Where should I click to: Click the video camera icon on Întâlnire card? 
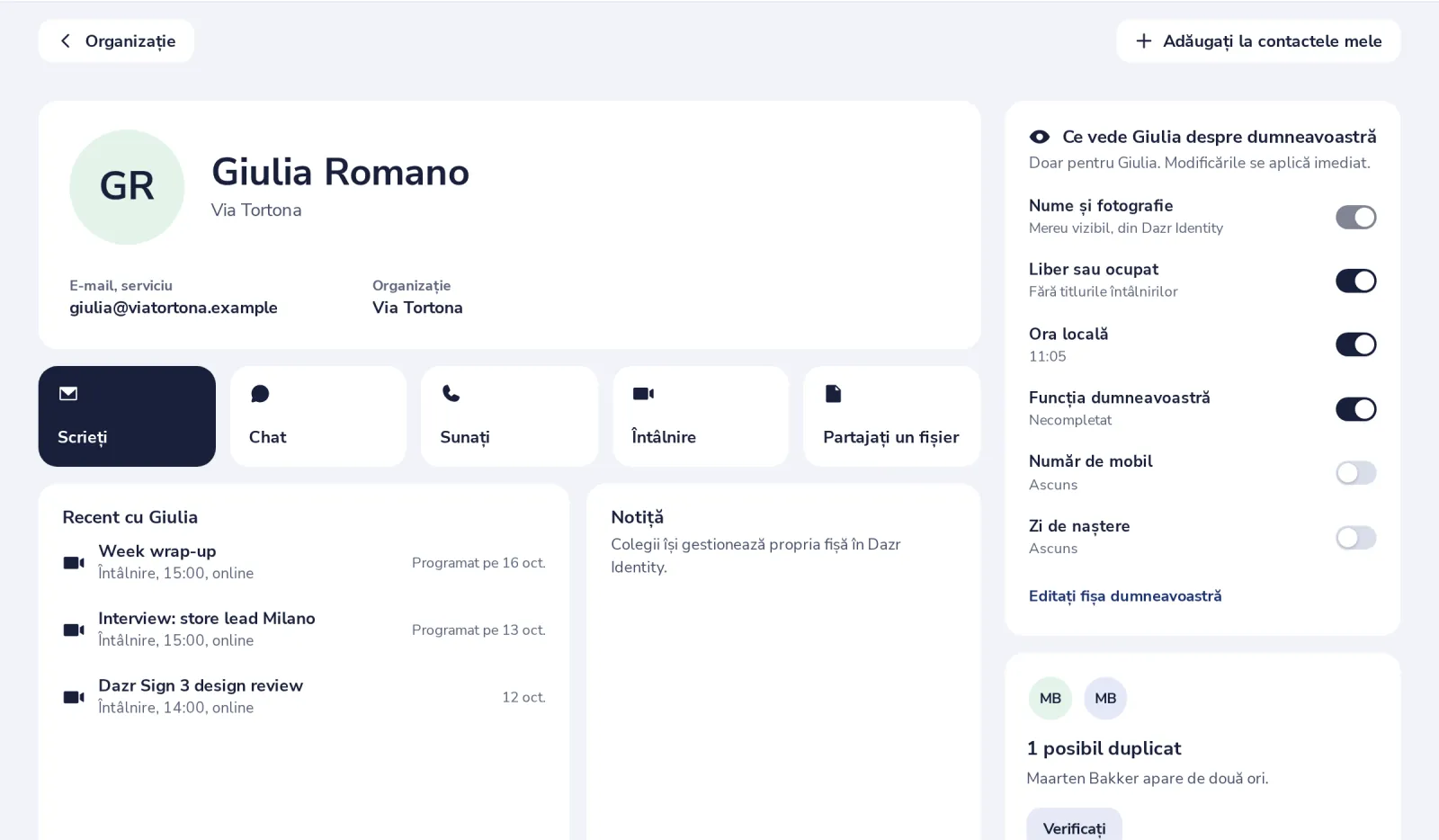tap(643, 393)
